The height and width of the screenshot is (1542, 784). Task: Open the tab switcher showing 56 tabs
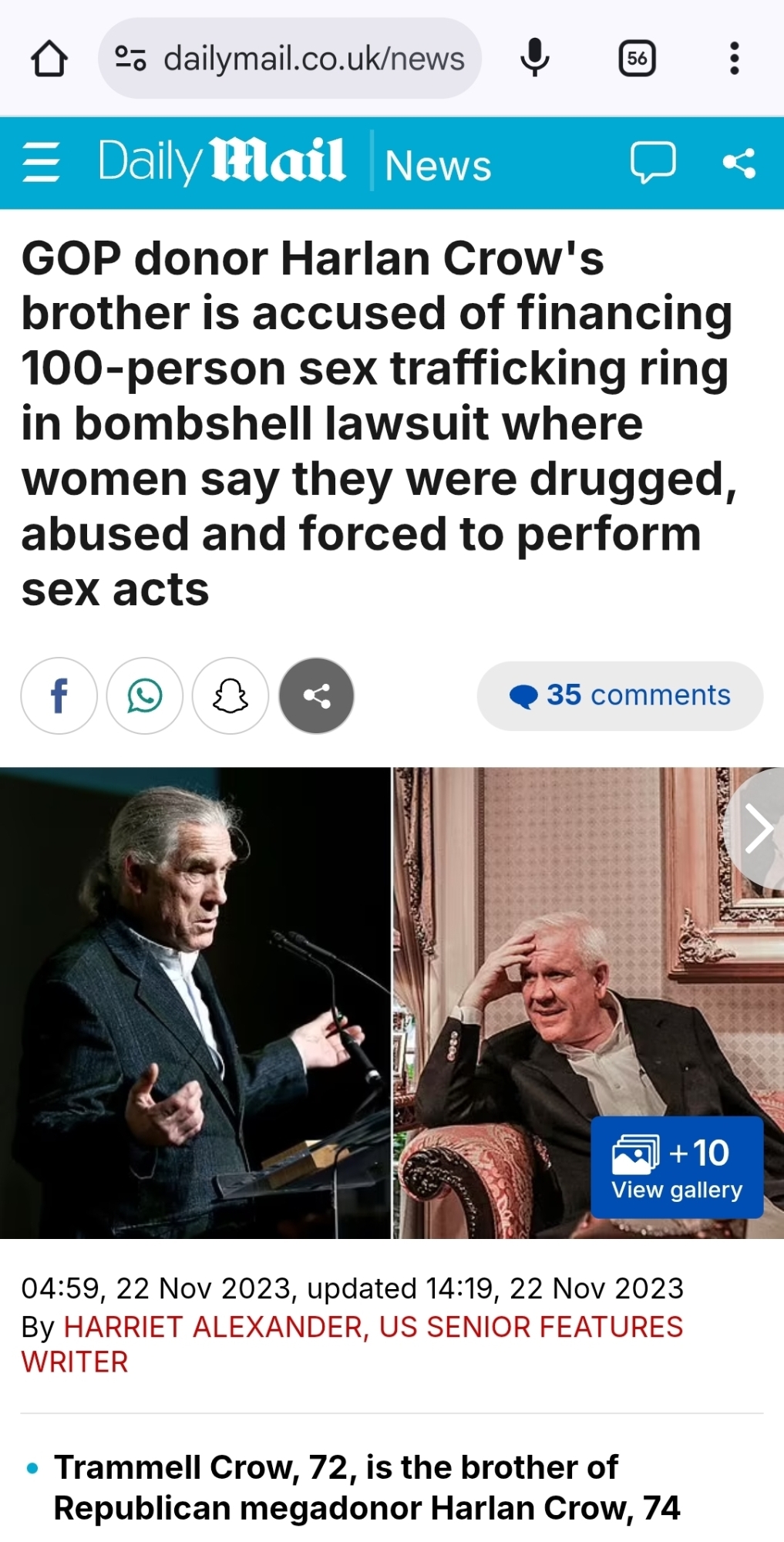click(637, 59)
